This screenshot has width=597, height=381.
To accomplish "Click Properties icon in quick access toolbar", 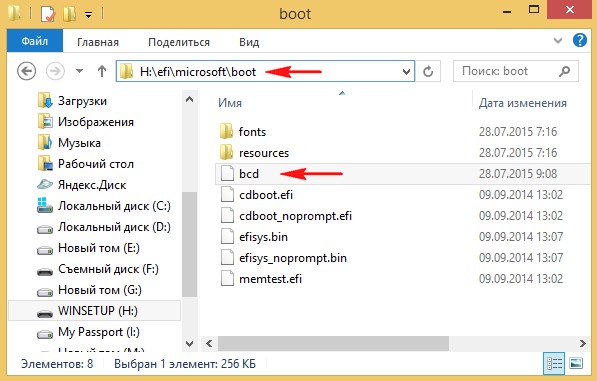I will pyautogui.click(x=48, y=14).
